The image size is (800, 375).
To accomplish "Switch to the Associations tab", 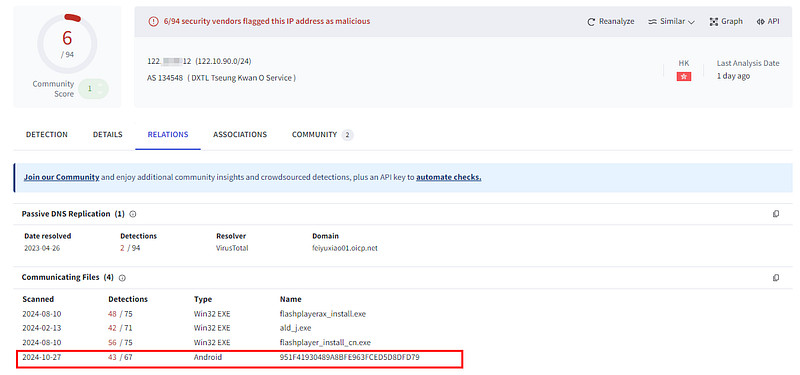I will pos(240,135).
